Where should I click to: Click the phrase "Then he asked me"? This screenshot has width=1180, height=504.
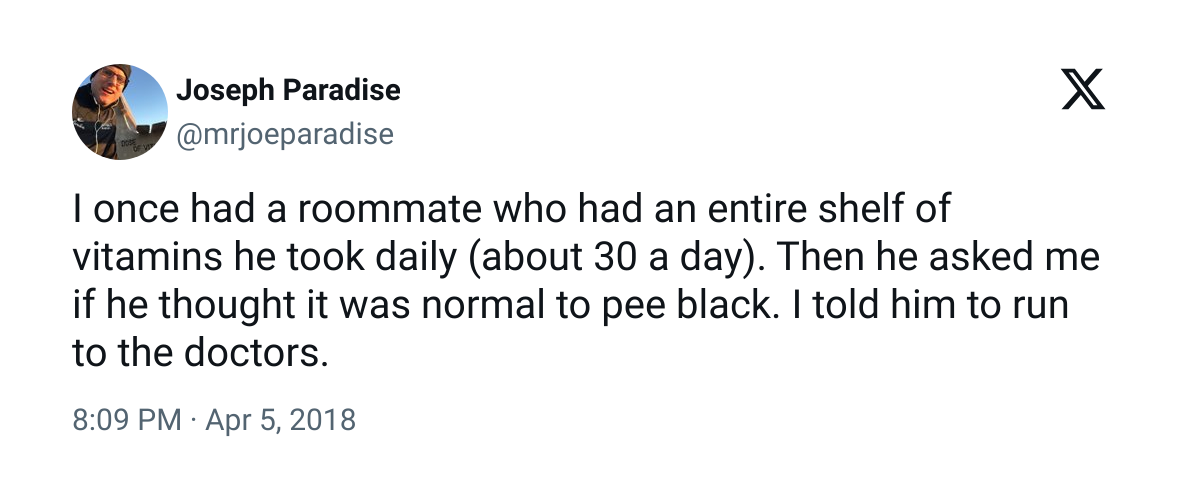tap(936, 257)
